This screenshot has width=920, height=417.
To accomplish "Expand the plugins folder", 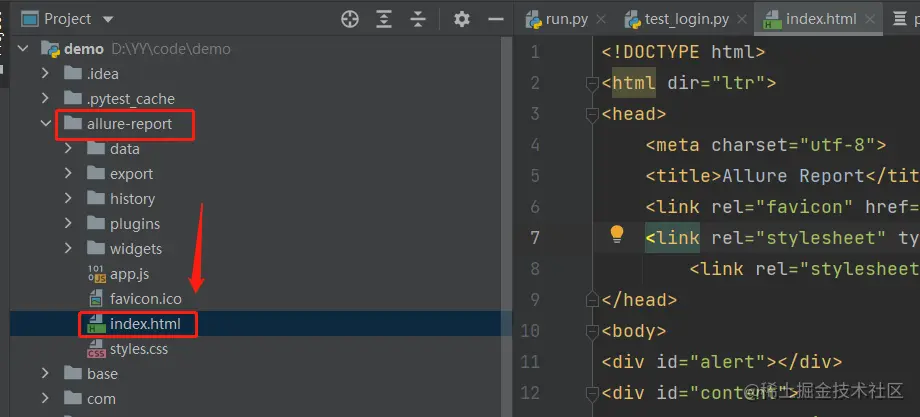I will (68, 223).
